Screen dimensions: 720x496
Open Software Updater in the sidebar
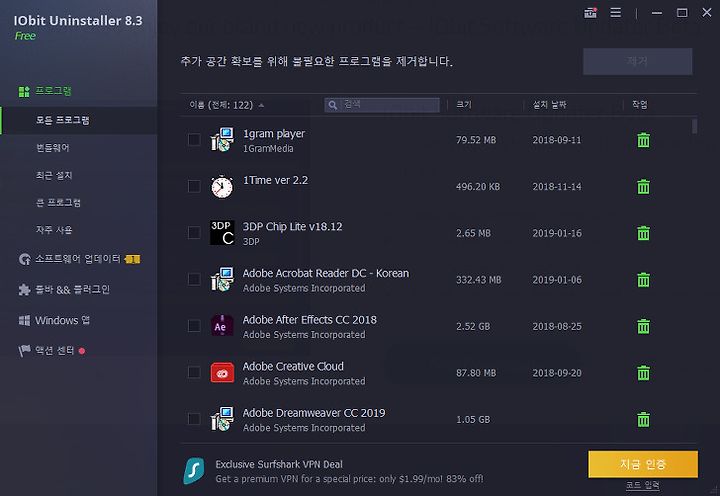tap(78, 259)
